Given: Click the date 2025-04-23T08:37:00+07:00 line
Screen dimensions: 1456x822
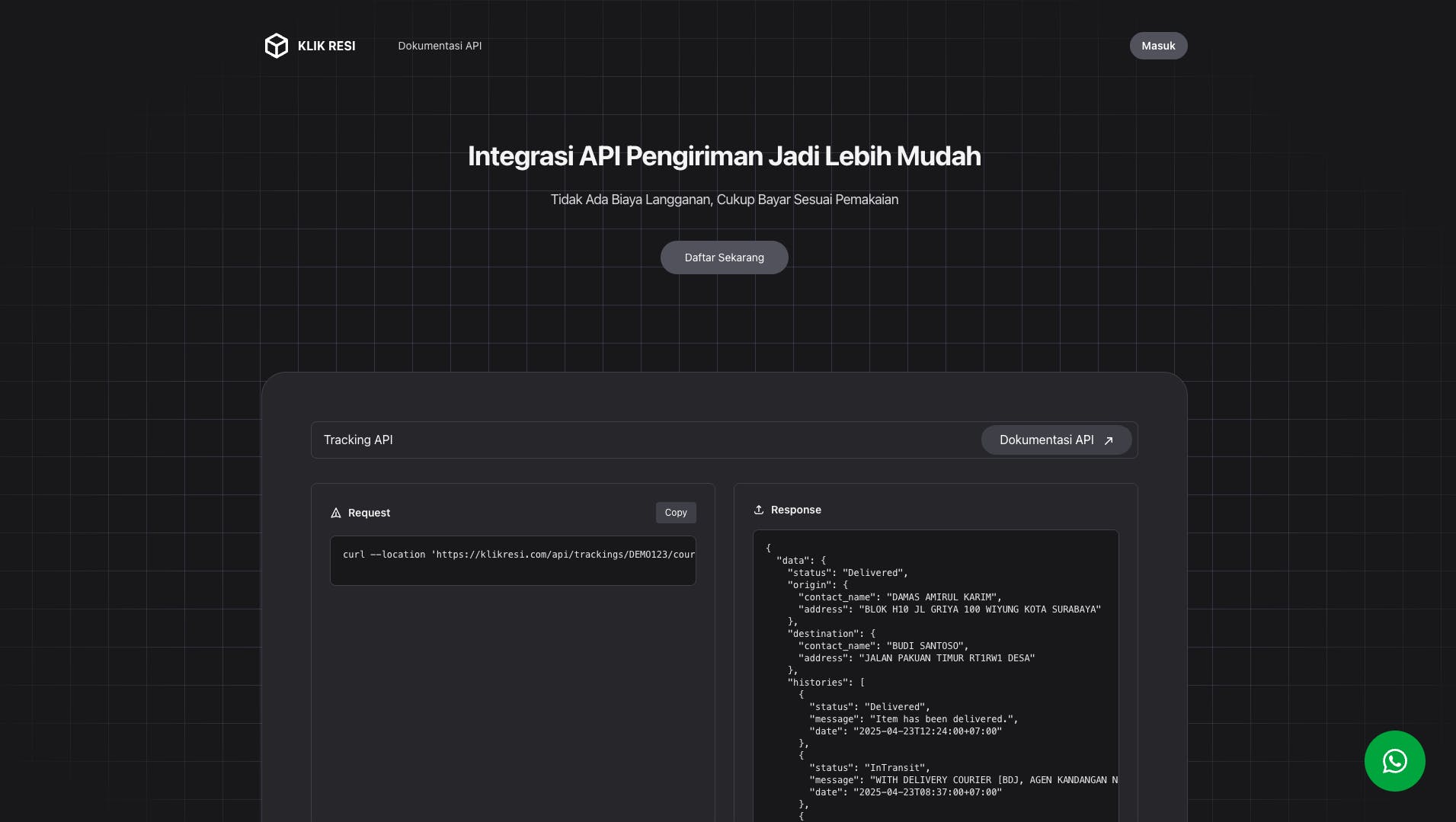Looking at the screenshot, I should click(905, 792).
